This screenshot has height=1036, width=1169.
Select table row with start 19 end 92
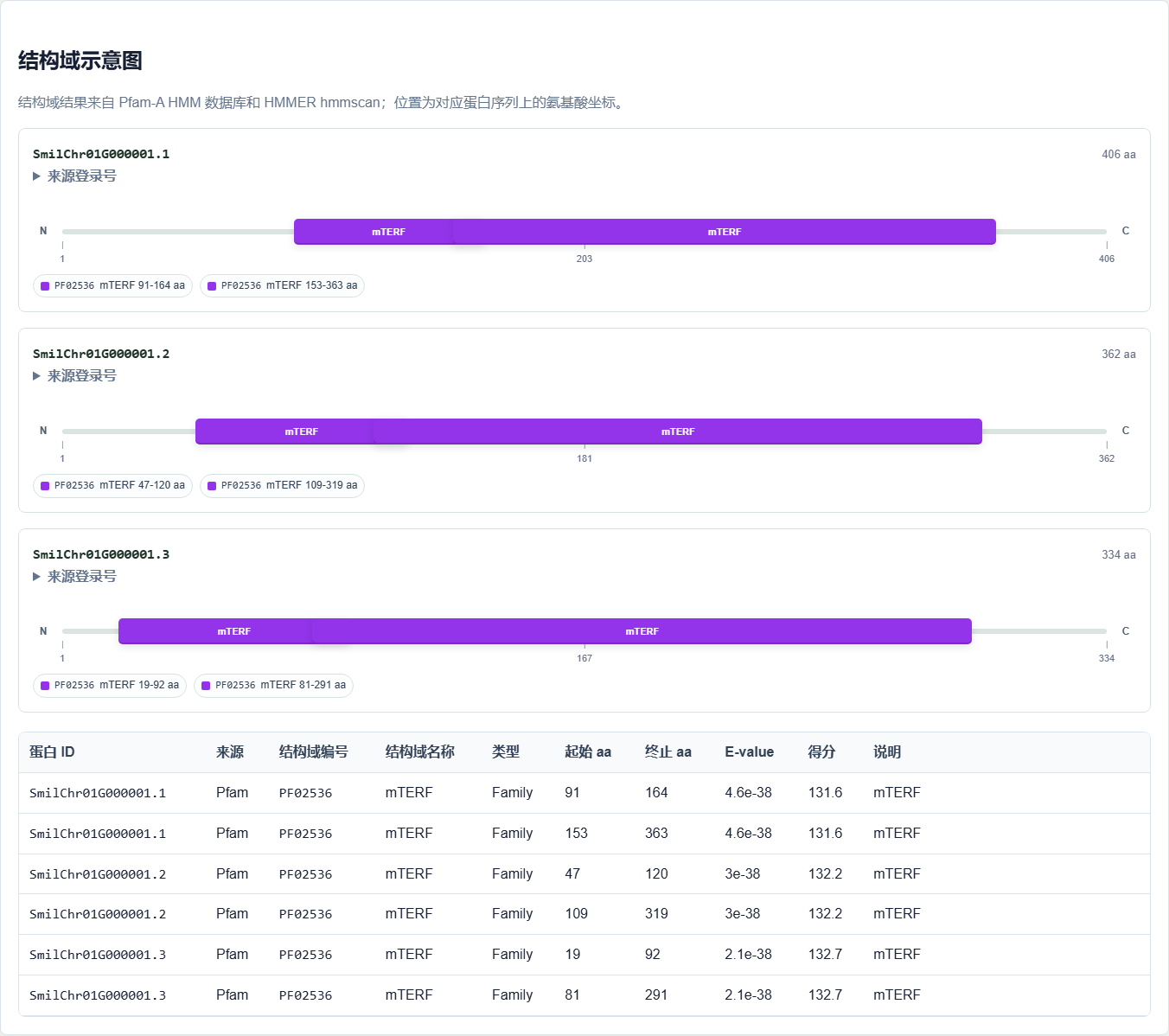(584, 955)
